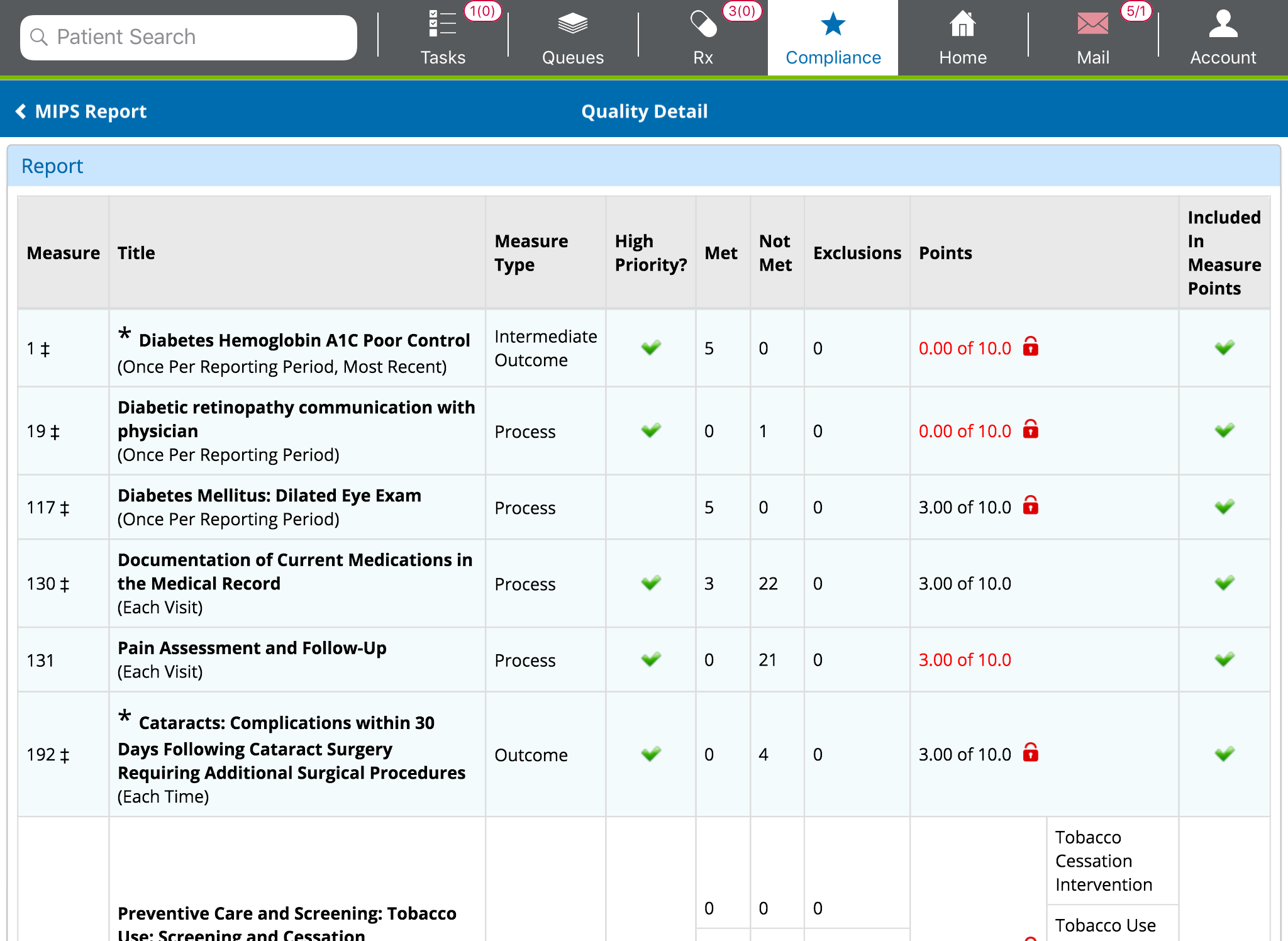Click lock icon beside measure 117 points
This screenshot has height=941, width=1288.
pos(1030,506)
